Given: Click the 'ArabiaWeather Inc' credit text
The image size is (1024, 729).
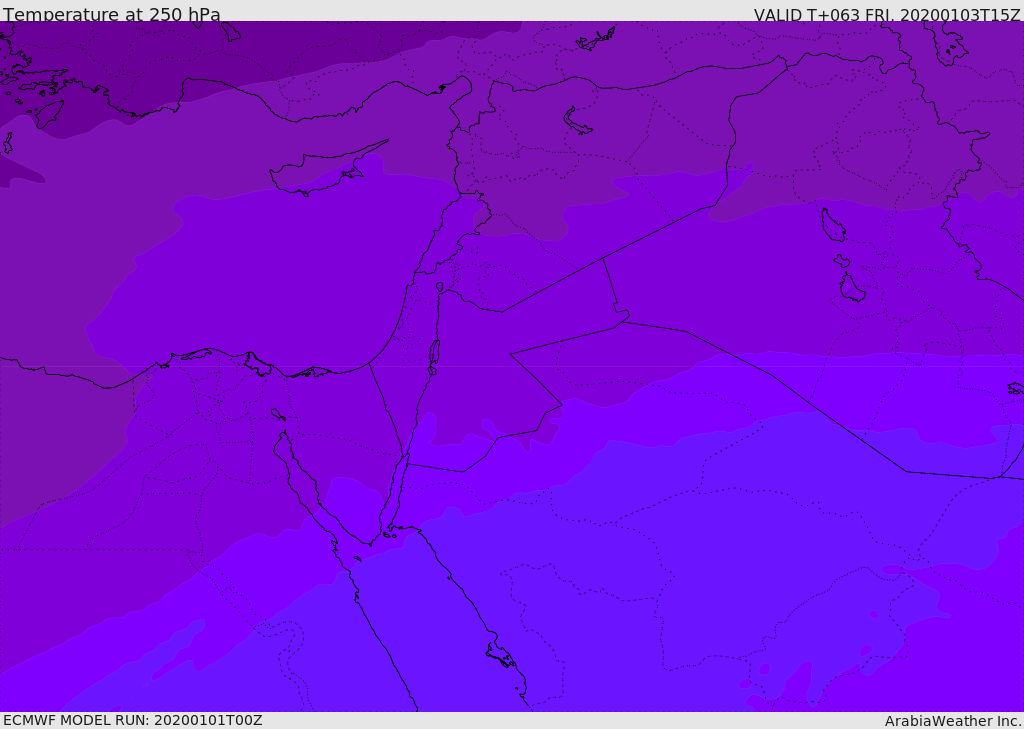Looking at the screenshot, I should (x=952, y=721).
